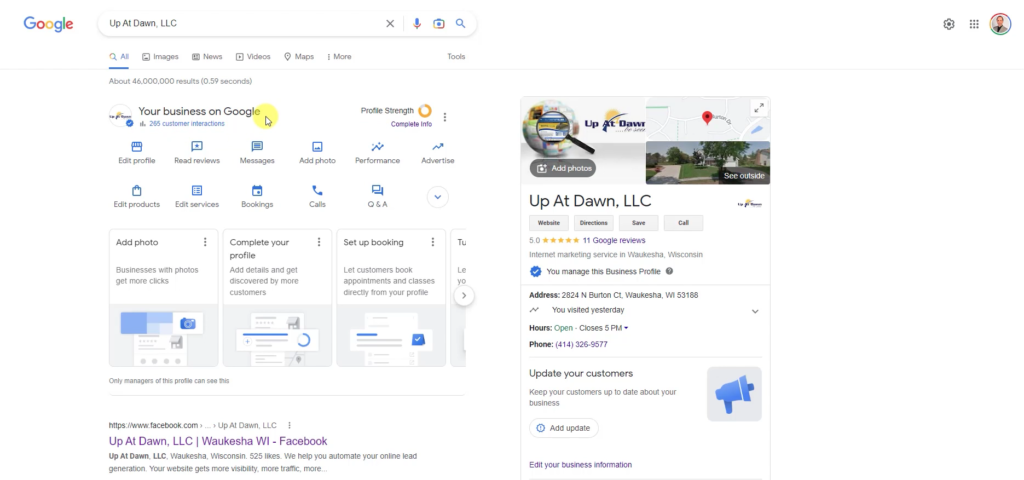The height and width of the screenshot is (480, 1024).
Task: Click the megaphone update illustration
Action: click(x=734, y=394)
